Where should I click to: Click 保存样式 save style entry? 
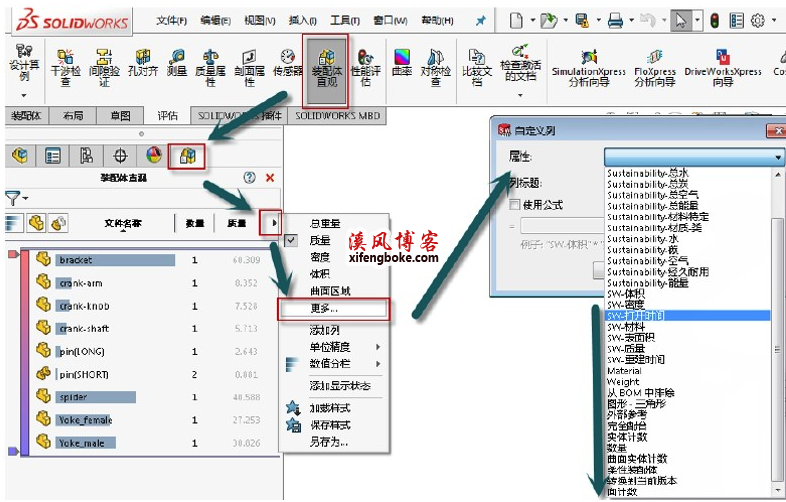[329, 425]
